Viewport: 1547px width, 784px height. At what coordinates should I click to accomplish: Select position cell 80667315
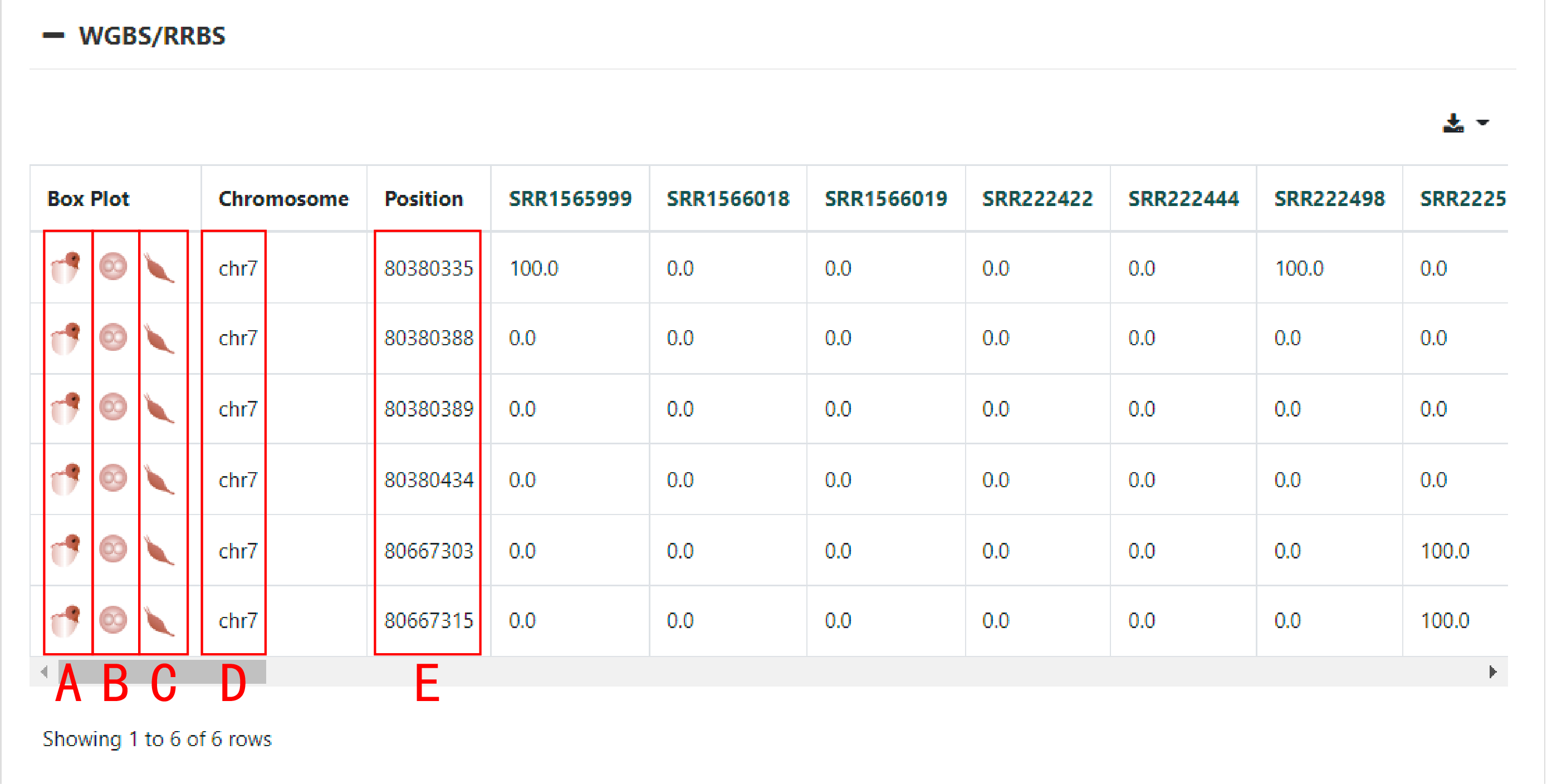pos(429,621)
